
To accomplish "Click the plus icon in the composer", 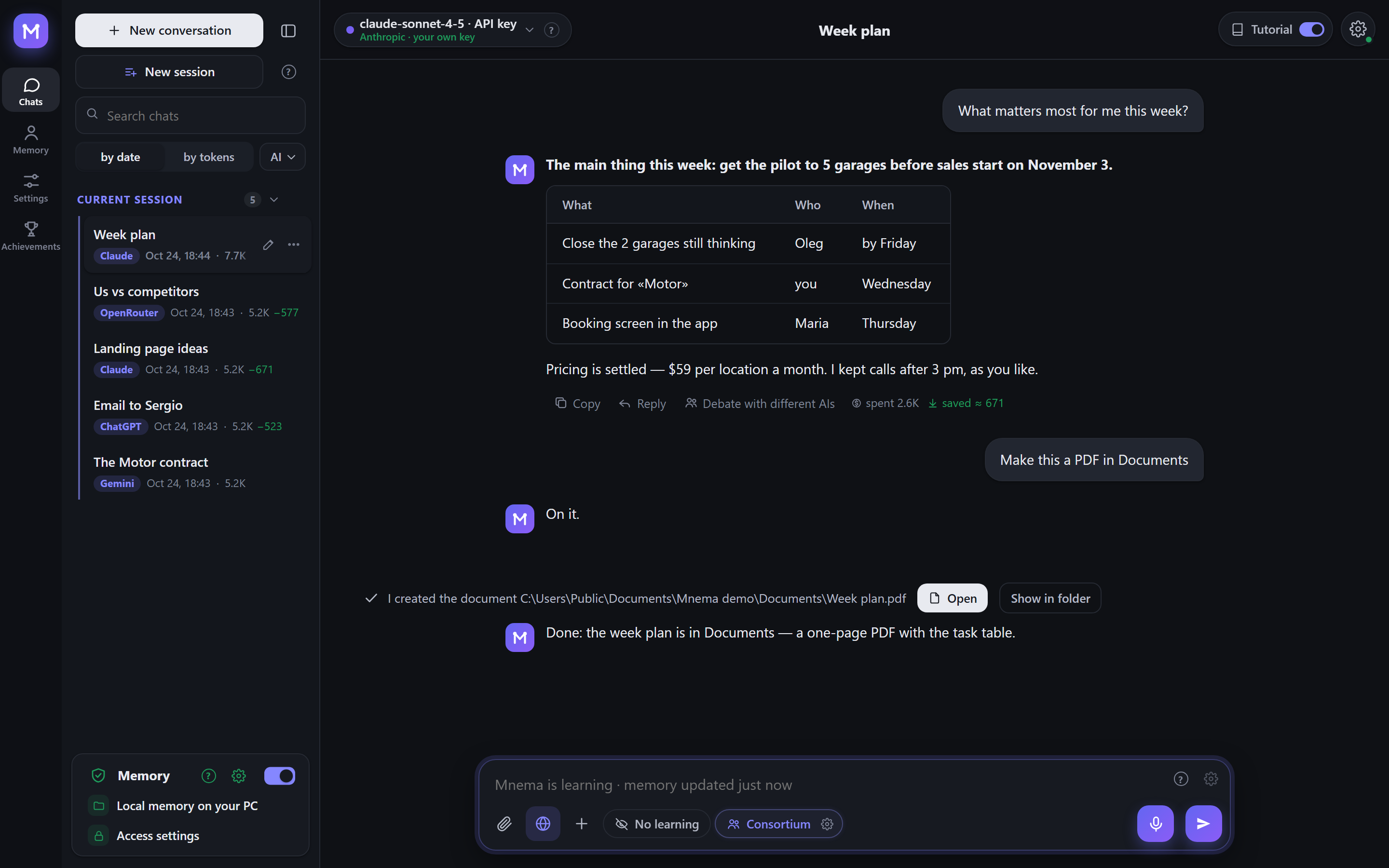I will (x=582, y=824).
